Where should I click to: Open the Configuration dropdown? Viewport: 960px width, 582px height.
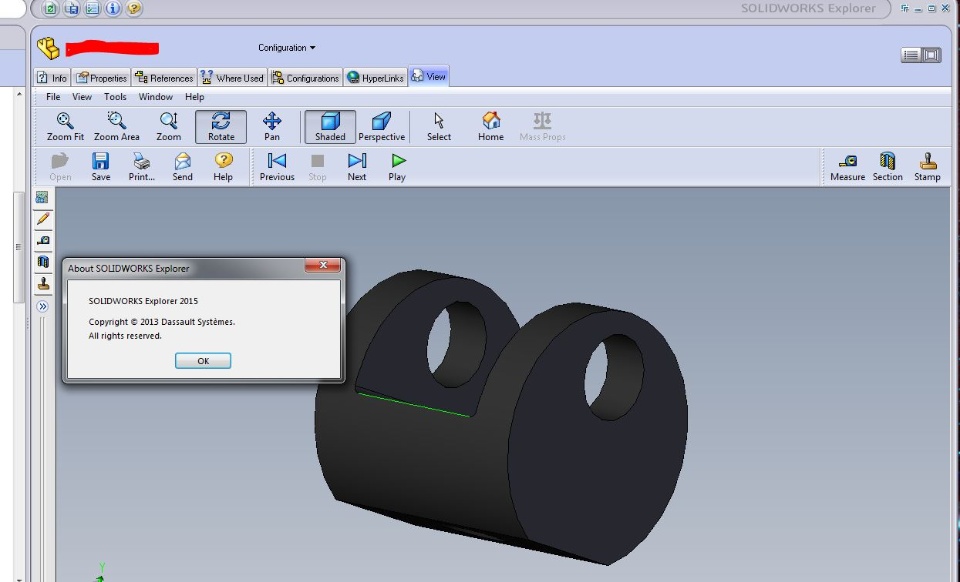287,48
